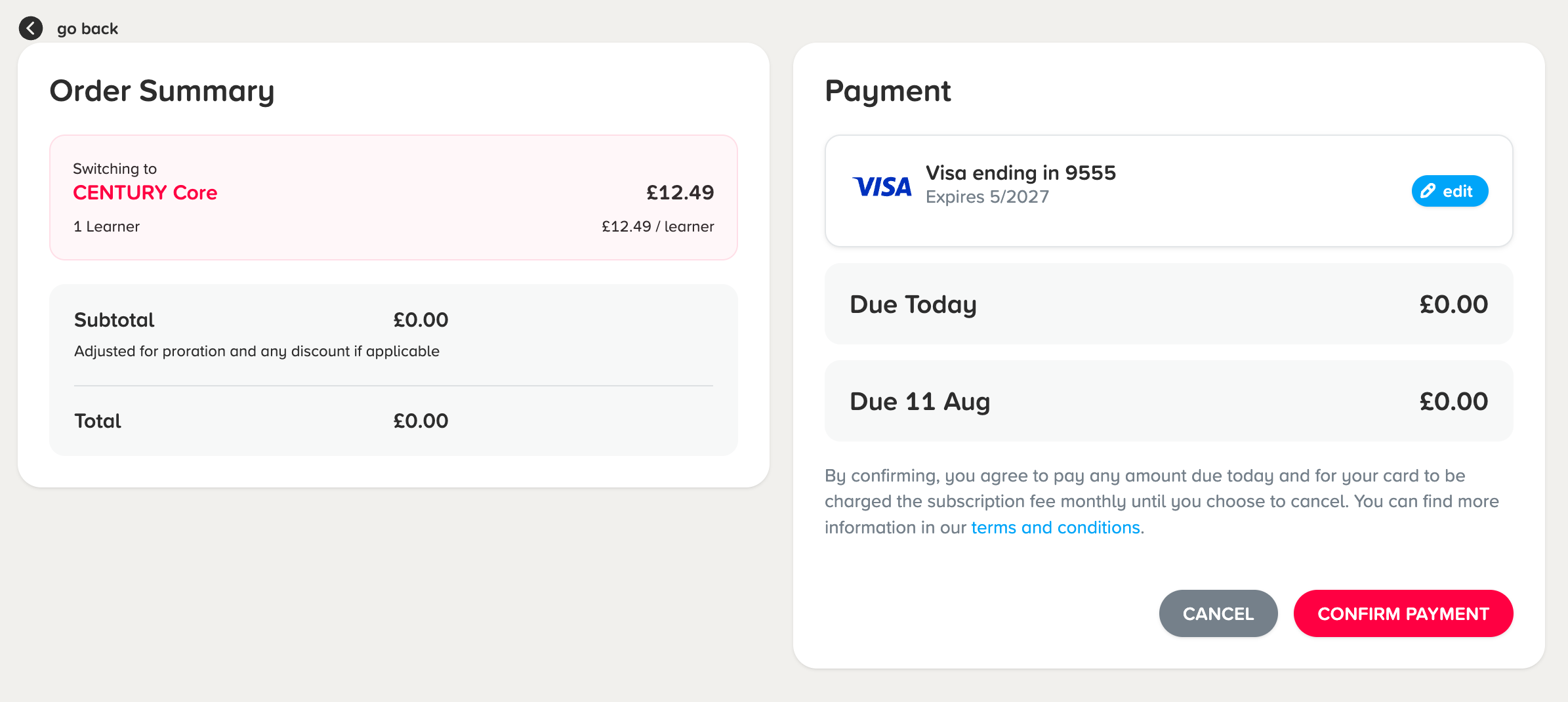Image resolution: width=1568 pixels, height=702 pixels.
Task: Click the Subtotal £0.00 value
Action: point(421,320)
